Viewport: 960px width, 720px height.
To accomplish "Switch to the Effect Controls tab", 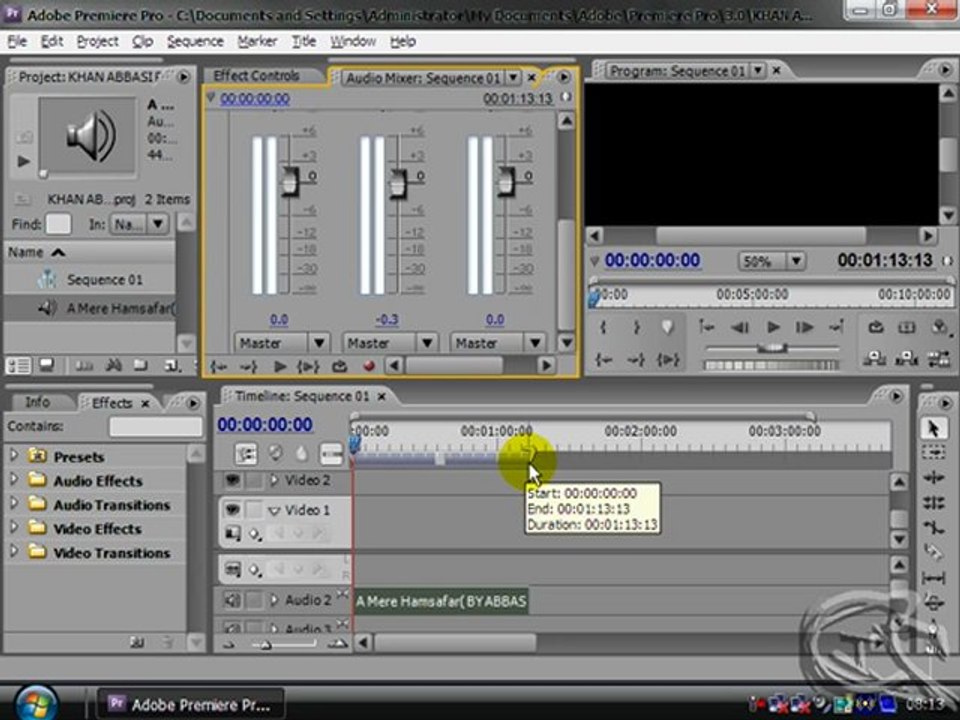I will tap(257, 76).
